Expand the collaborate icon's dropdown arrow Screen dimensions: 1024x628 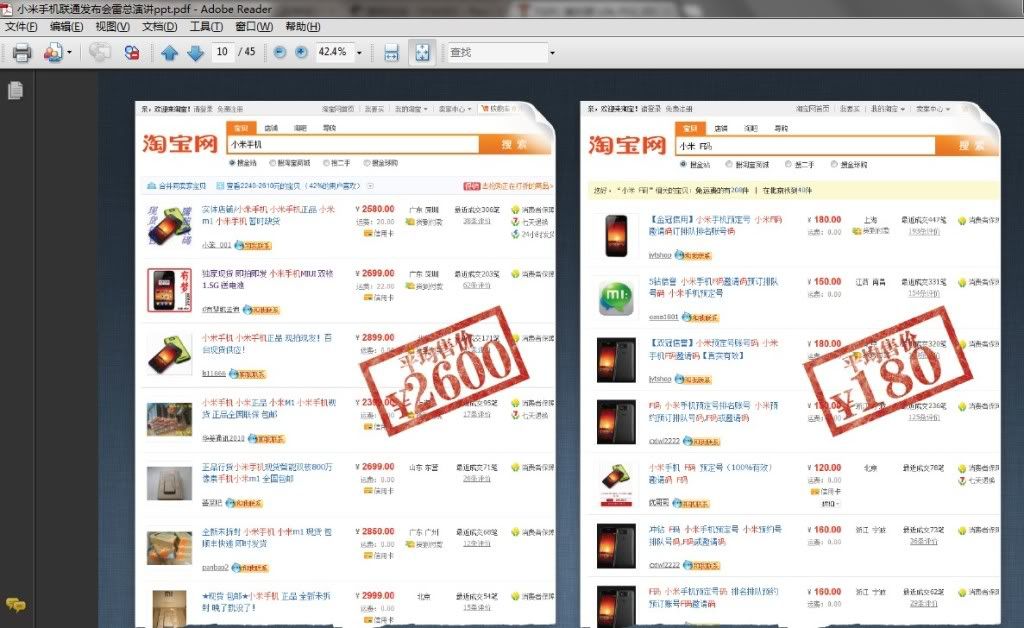pos(69,52)
